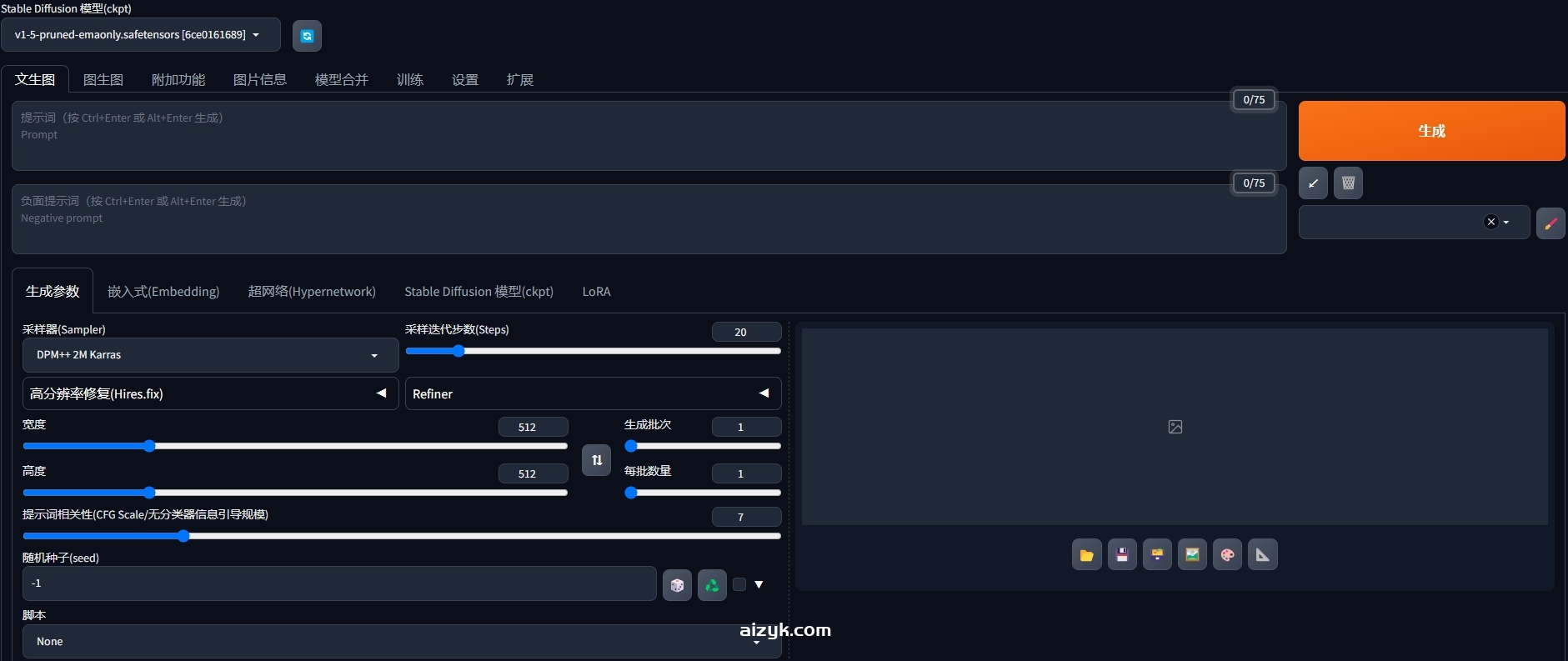Open the style editor pencil icon
The width and height of the screenshot is (1568, 661).
[1550, 223]
